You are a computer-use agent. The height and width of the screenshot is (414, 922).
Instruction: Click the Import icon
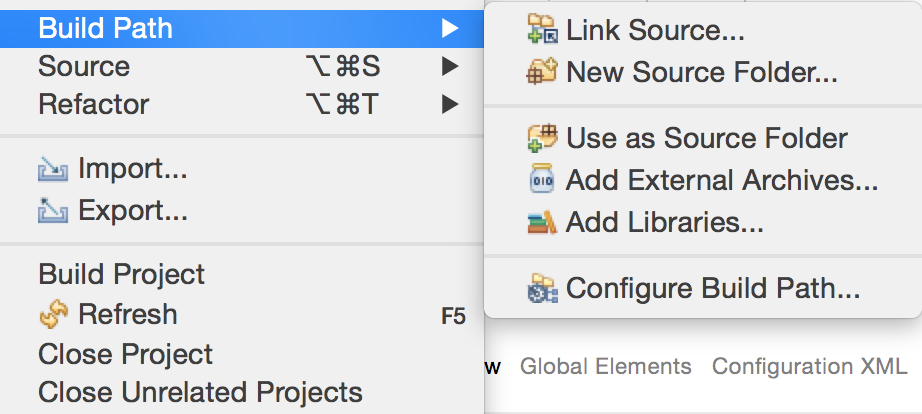[52, 171]
